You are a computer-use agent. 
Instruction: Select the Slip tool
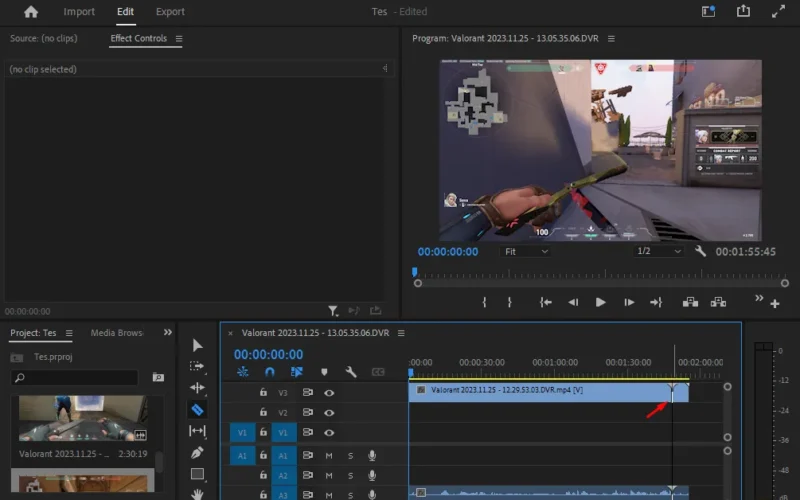click(x=197, y=431)
